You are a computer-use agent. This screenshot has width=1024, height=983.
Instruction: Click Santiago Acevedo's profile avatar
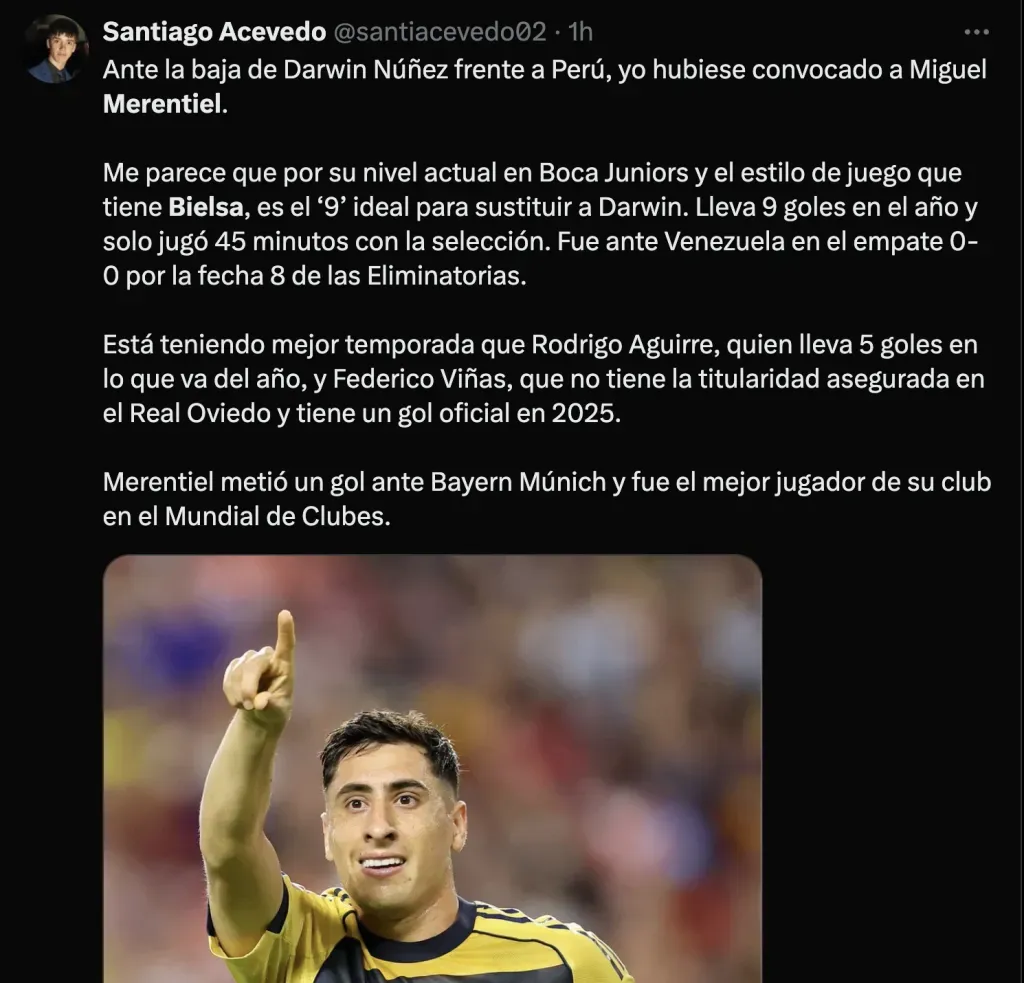(57, 49)
